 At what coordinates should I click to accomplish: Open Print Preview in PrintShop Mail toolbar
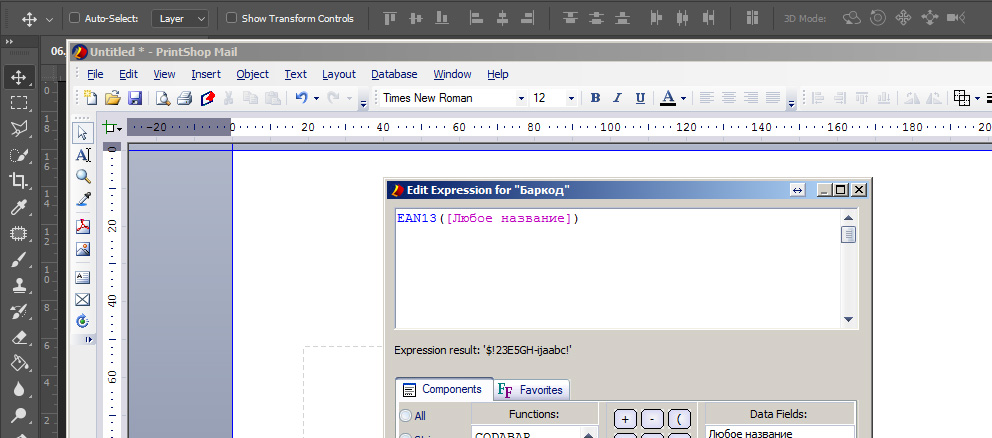[x=163, y=98]
